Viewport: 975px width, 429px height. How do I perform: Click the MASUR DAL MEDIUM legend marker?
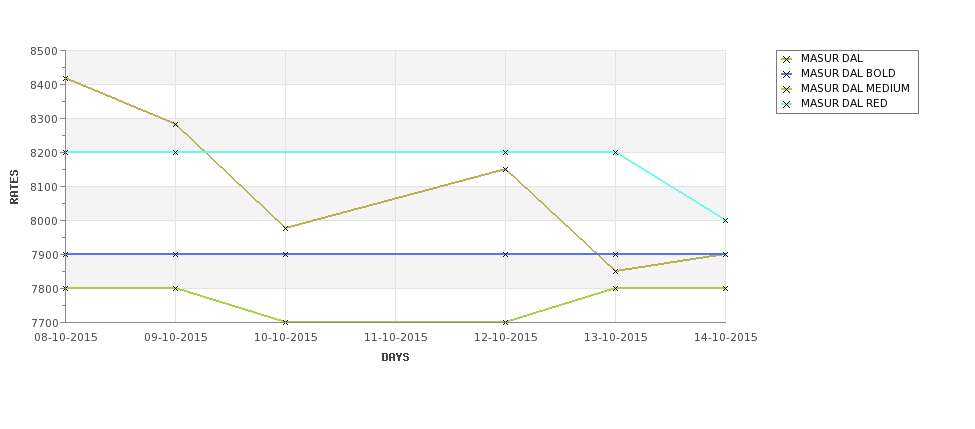787,89
